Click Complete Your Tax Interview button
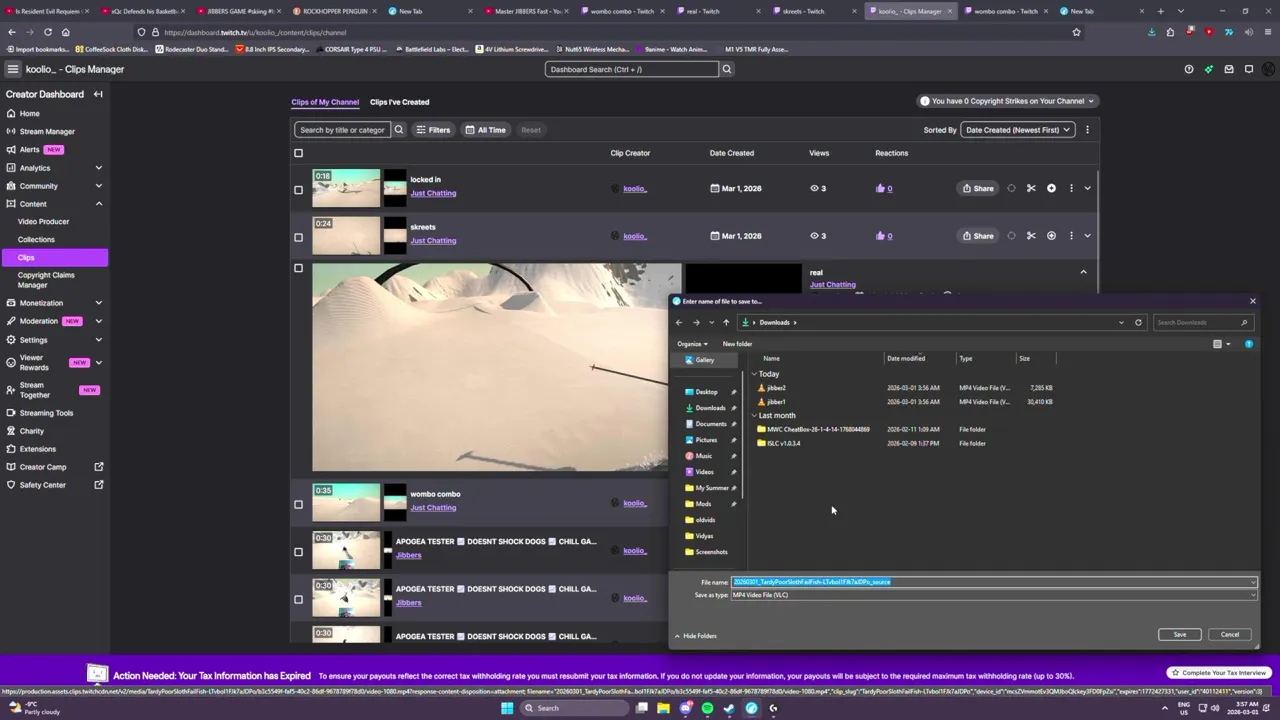This screenshot has height=720, width=1280. click(1217, 673)
